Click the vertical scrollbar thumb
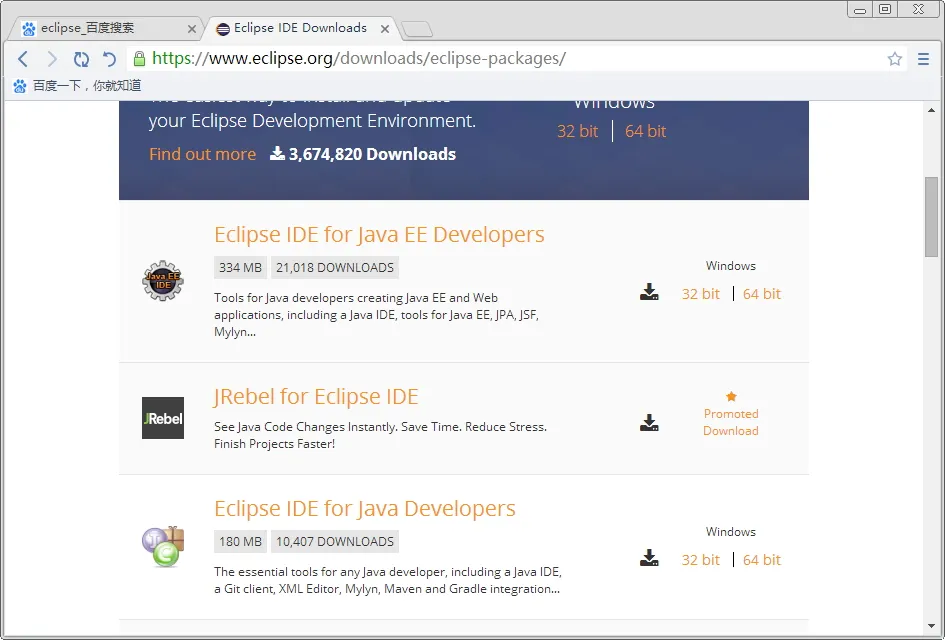The width and height of the screenshot is (945, 640). [x=931, y=217]
